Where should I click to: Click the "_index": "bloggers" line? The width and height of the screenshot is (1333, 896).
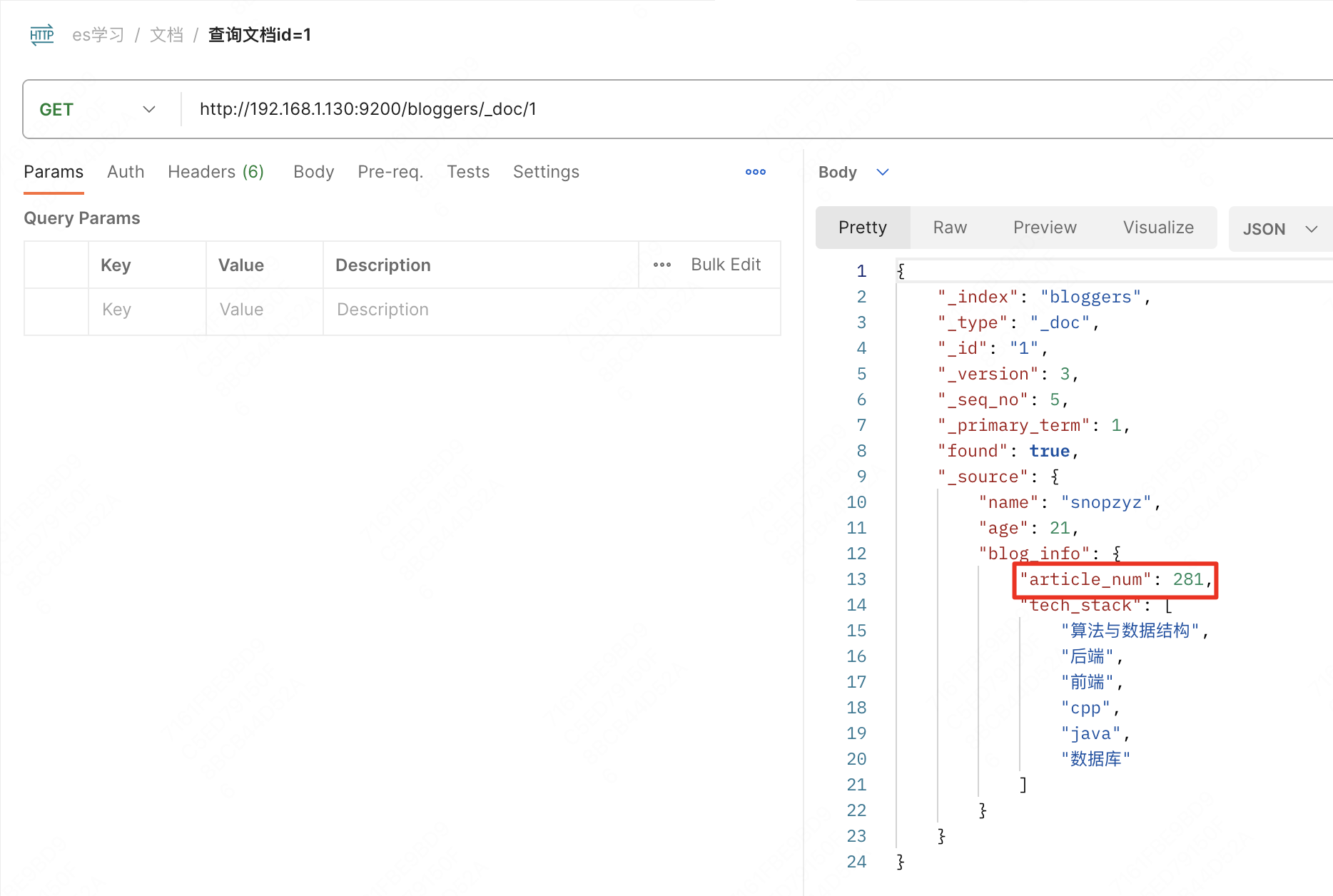[1044, 297]
